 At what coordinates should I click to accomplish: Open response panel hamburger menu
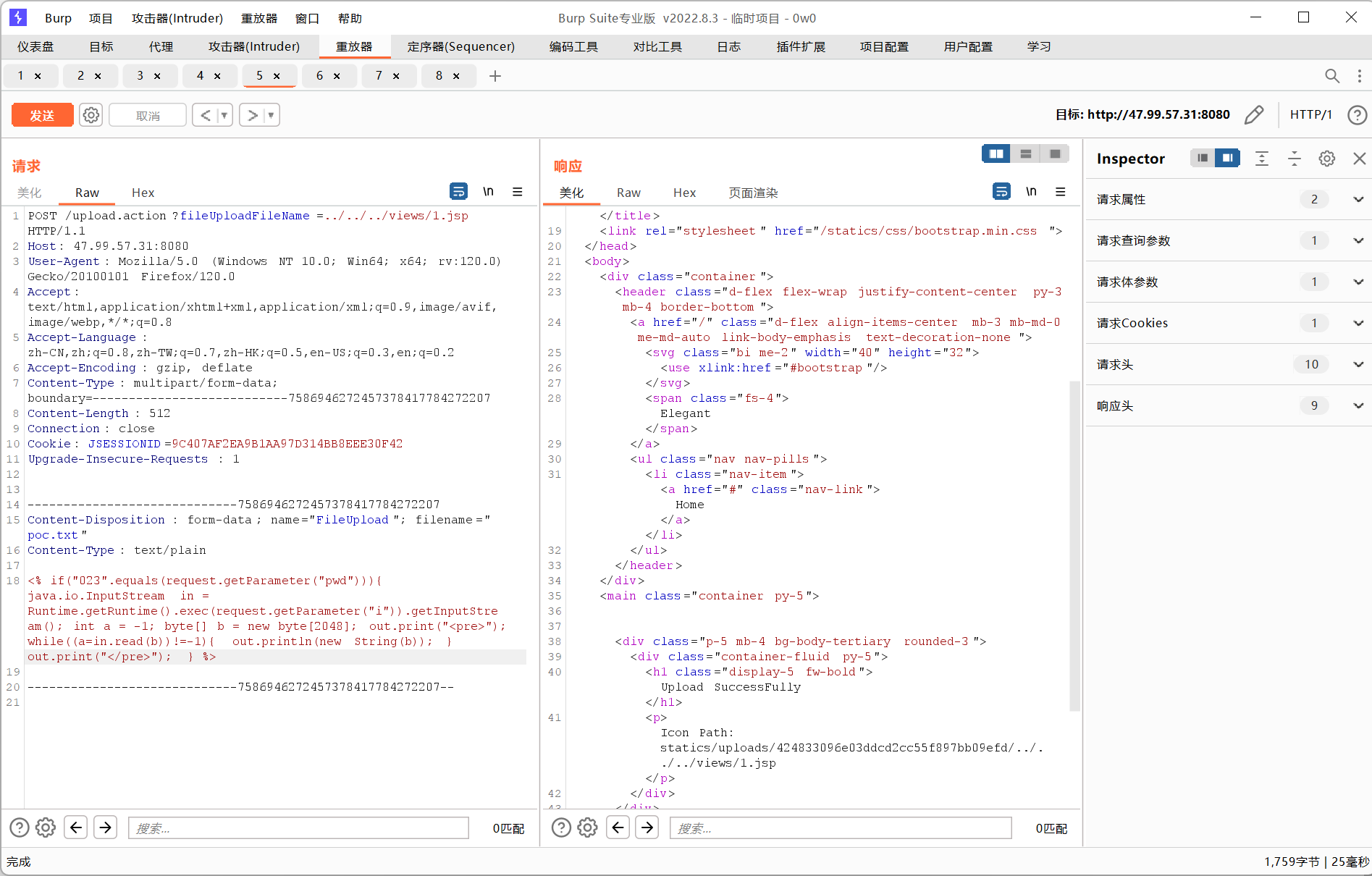coord(1060,192)
